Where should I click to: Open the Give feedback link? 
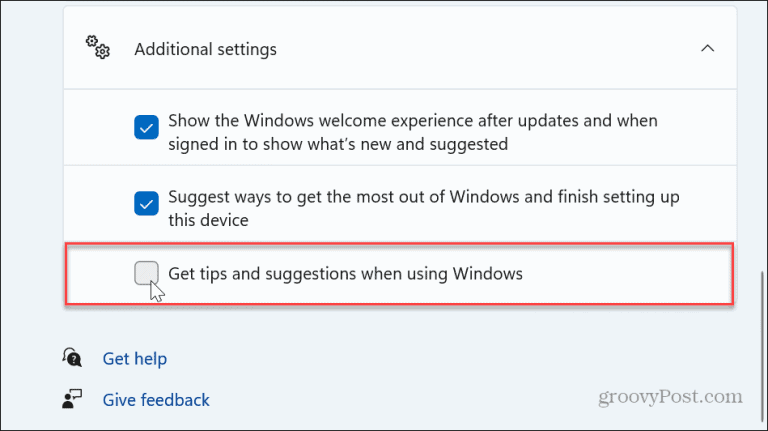[x=156, y=400]
